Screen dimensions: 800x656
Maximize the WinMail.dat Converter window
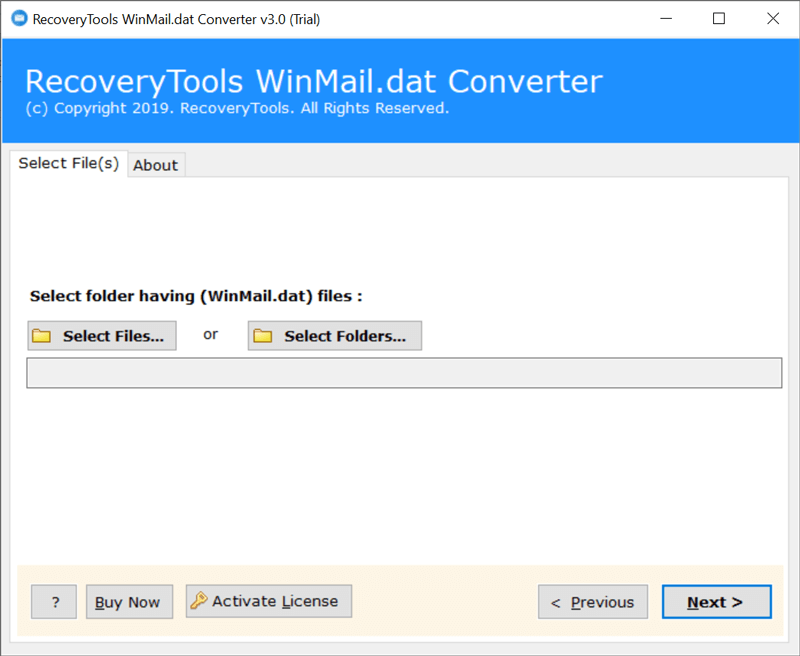click(x=719, y=19)
